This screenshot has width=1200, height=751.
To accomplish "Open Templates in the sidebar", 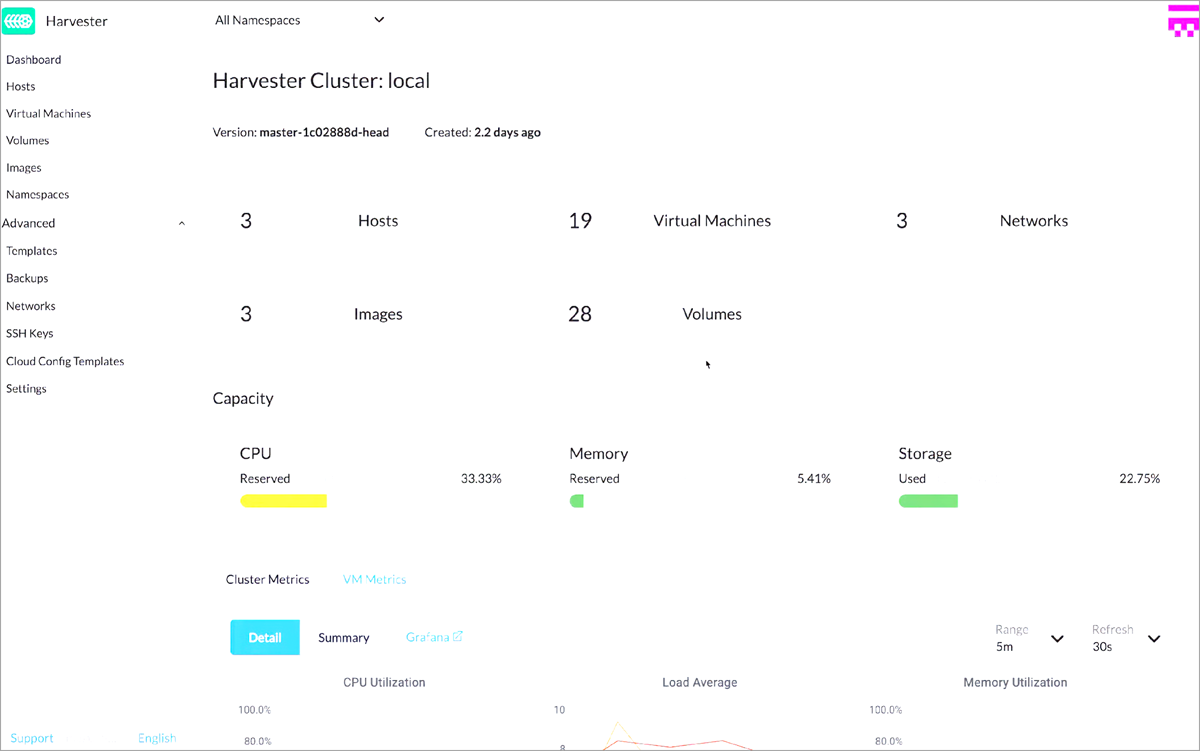I will (x=32, y=251).
